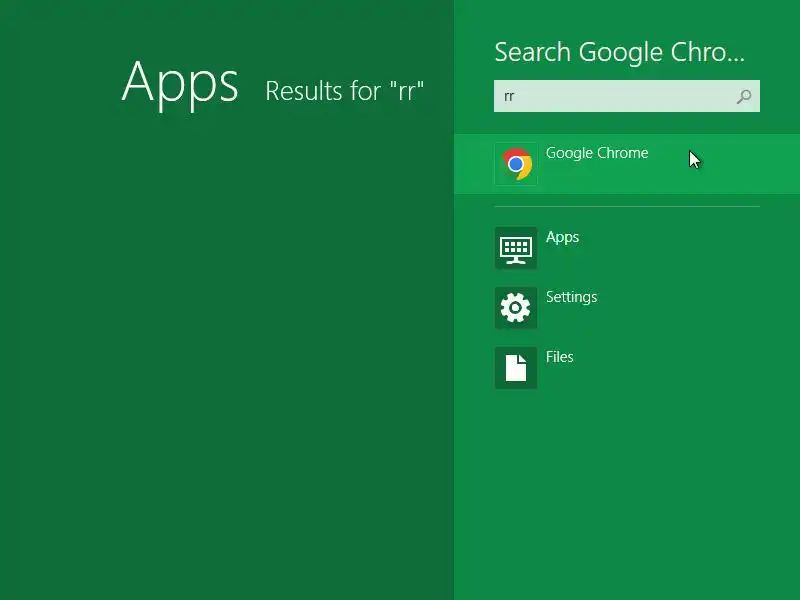Click the Google Chrome icon in search results

[516, 164]
